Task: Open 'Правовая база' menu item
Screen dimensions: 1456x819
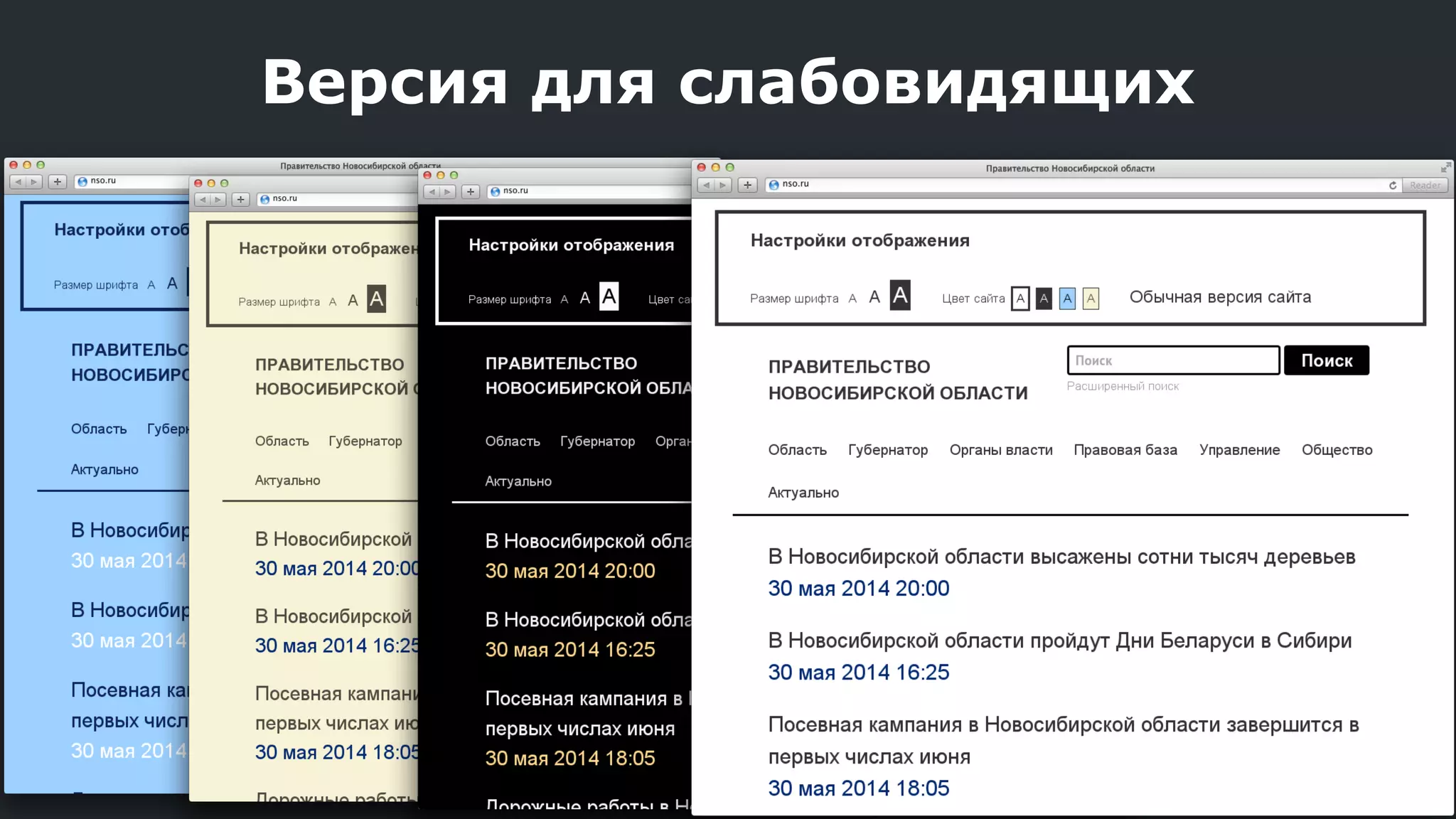Action: coord(1125,450)
